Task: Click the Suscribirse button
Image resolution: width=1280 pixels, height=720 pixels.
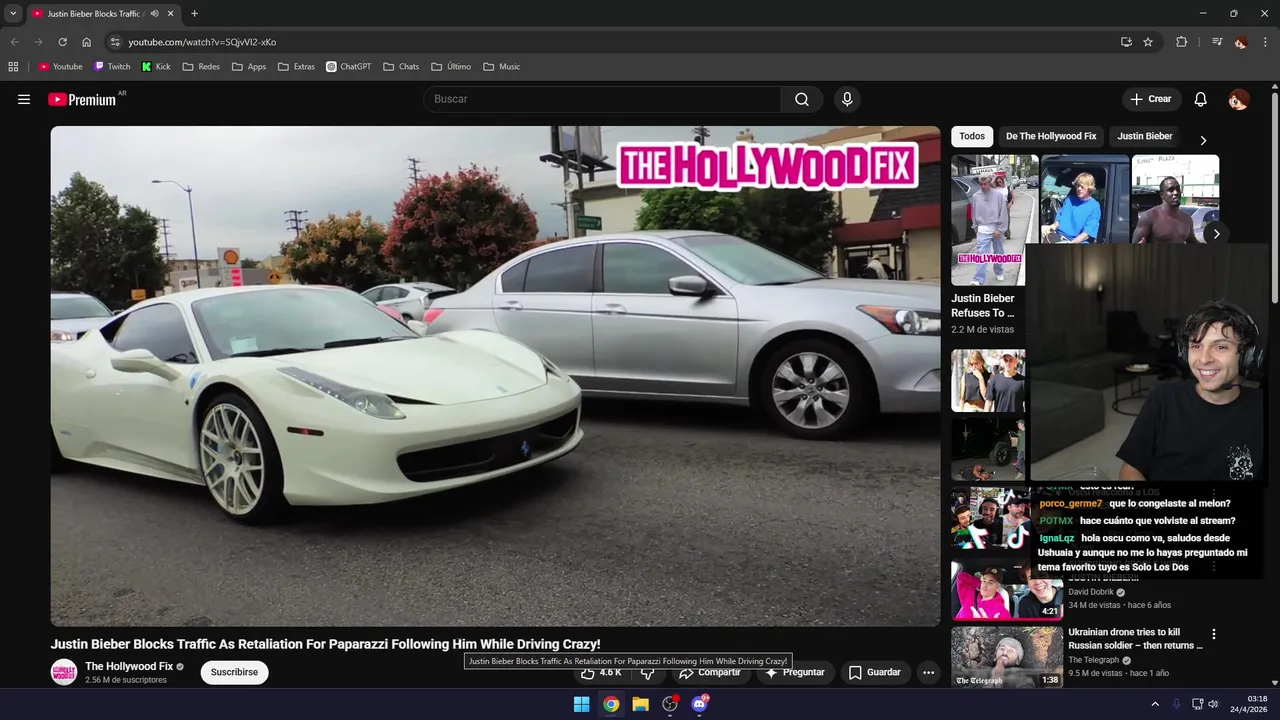Action: coord(234,672)
